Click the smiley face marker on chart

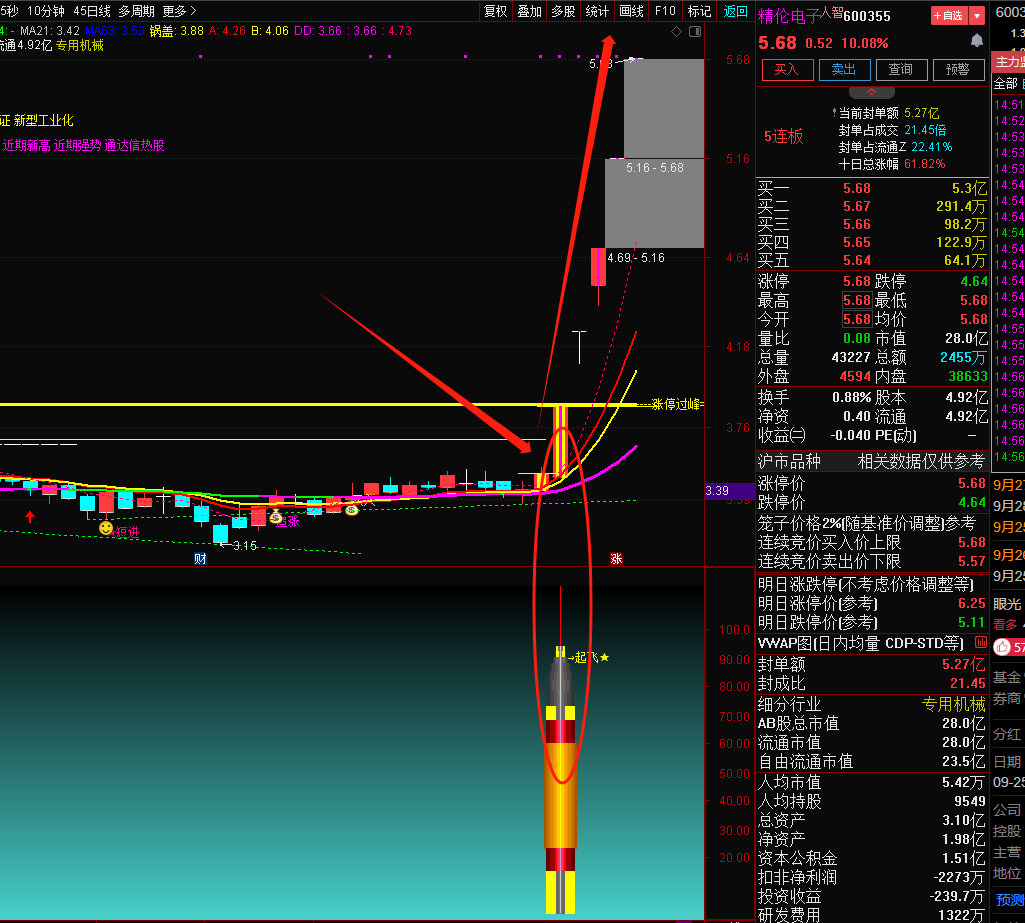pyautogui.click(x=106, y=527)
